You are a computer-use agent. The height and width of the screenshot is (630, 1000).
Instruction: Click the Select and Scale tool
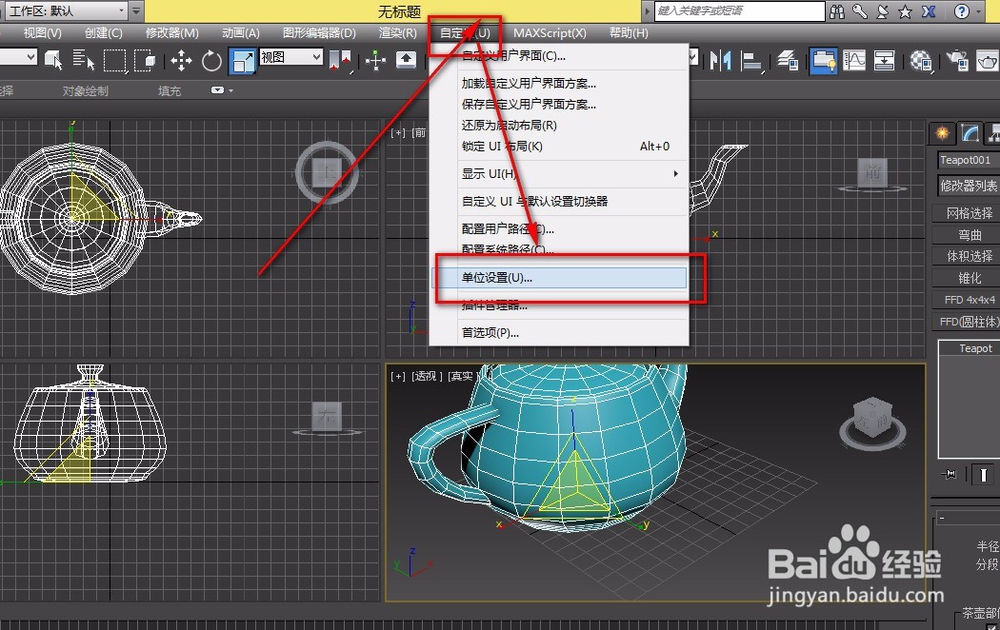pyautogui.click(x=242, y=61)
